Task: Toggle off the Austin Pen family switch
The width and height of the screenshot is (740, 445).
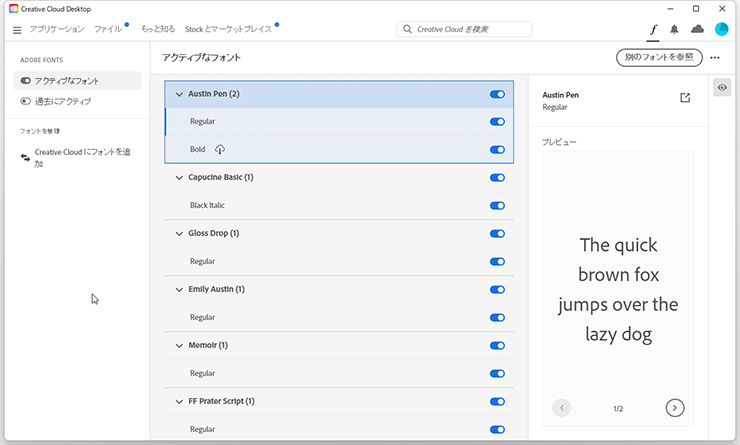Action: (497, 94)
